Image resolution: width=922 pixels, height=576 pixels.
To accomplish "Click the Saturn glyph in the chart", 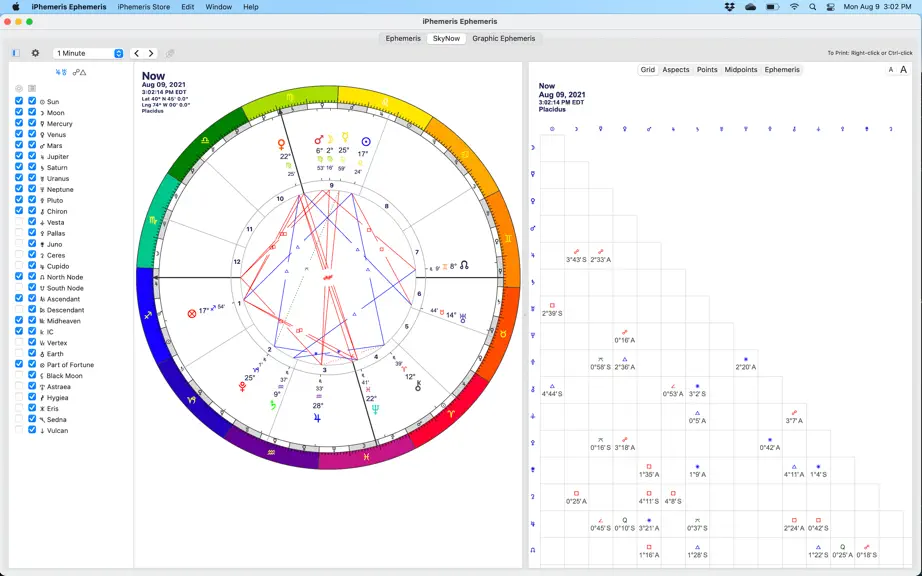I will [273, 405].
